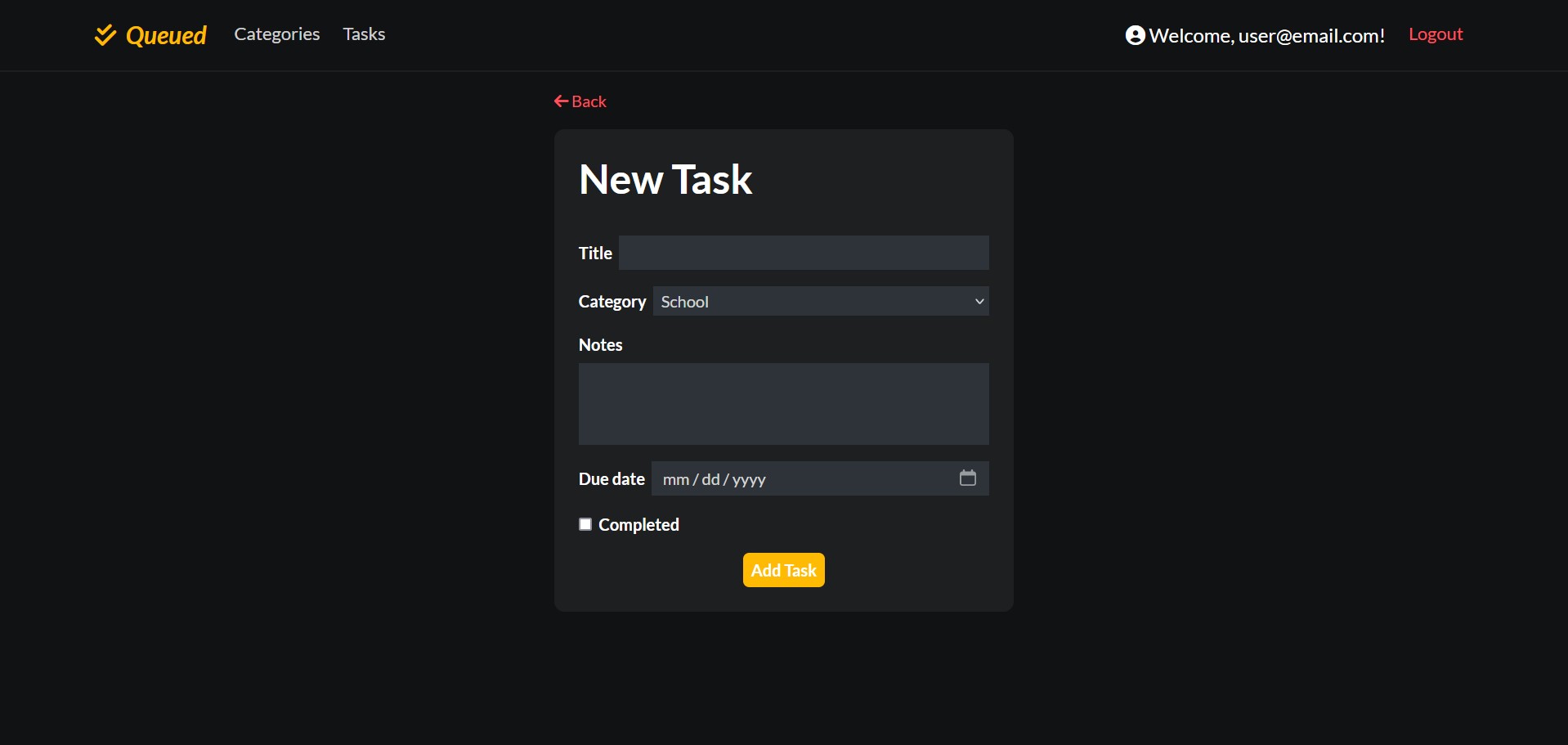Click the mm/dd/yyyy due date field

click(x=777, y=479)
